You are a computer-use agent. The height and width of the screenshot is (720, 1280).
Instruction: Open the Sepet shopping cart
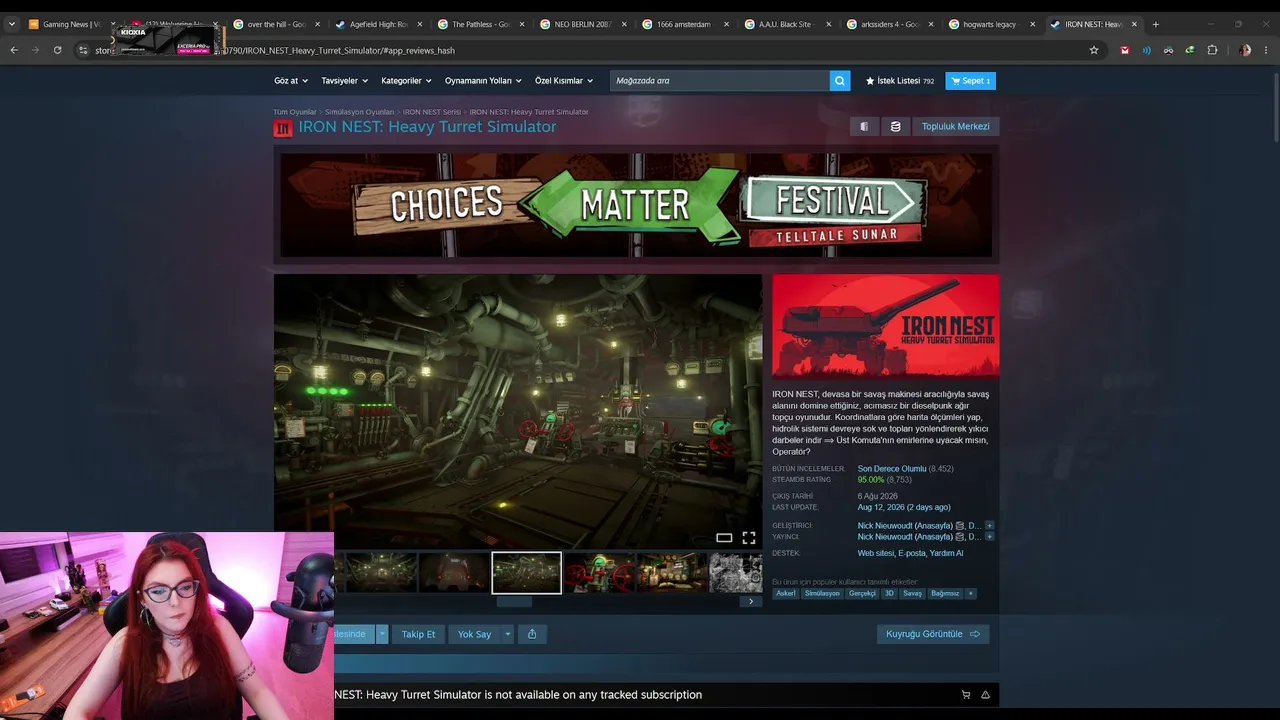coord(970,81)
